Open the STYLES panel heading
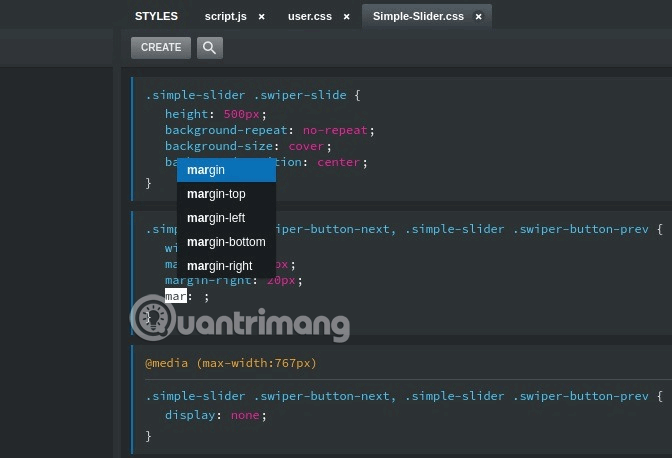672x458 pixels. (x=156, y=16)
